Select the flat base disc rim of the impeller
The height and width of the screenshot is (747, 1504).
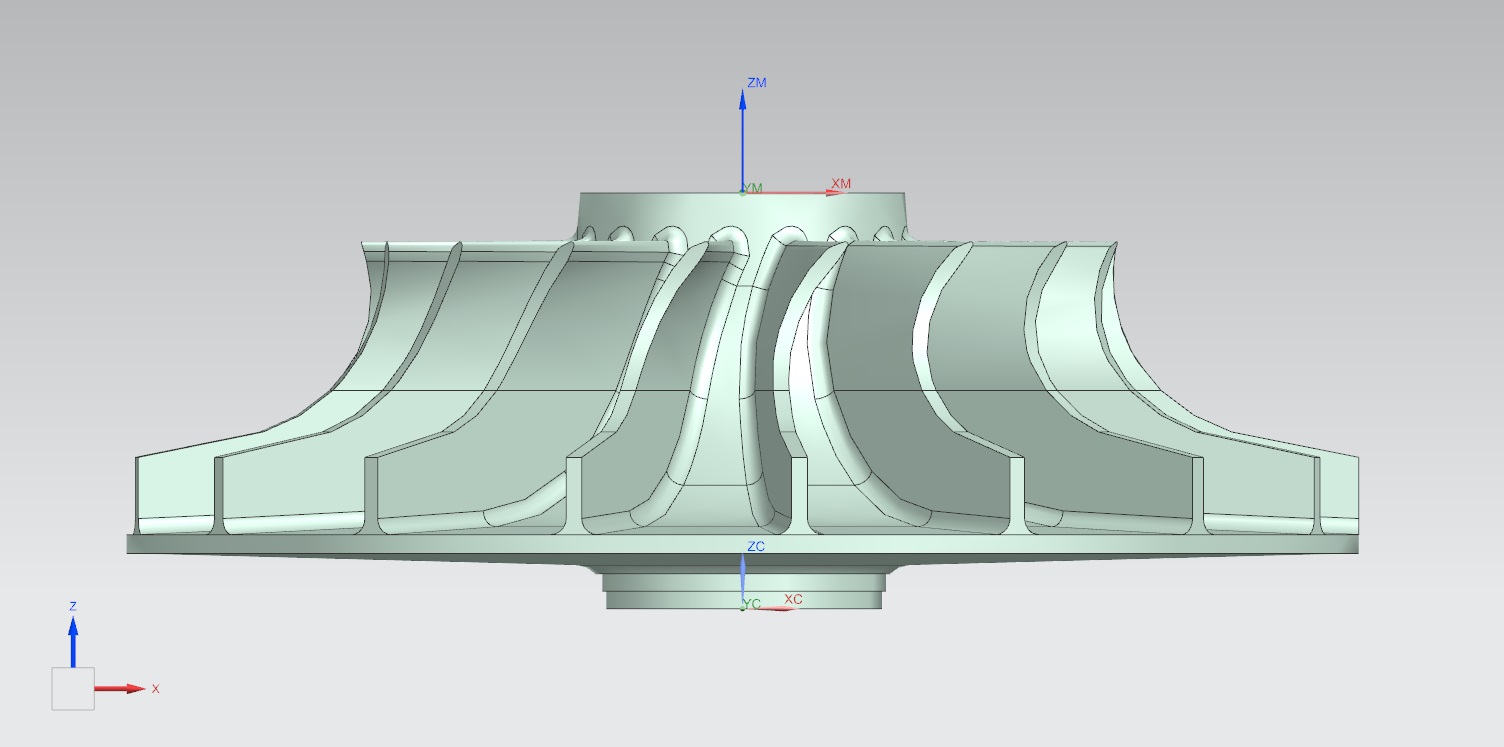click(x=743, y=544)
